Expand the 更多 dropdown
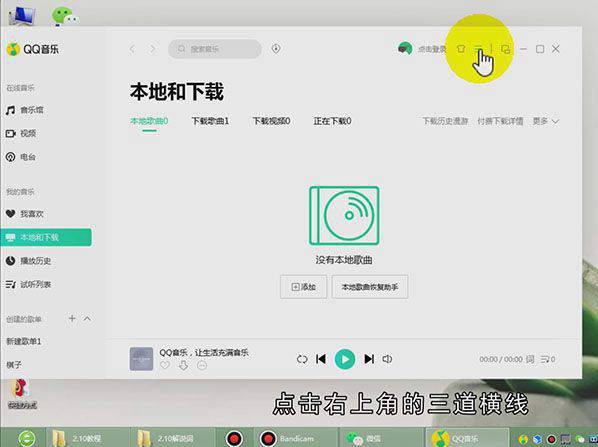Image resolution: width=598 pixels, height=447 pixels. click(546, 121)
